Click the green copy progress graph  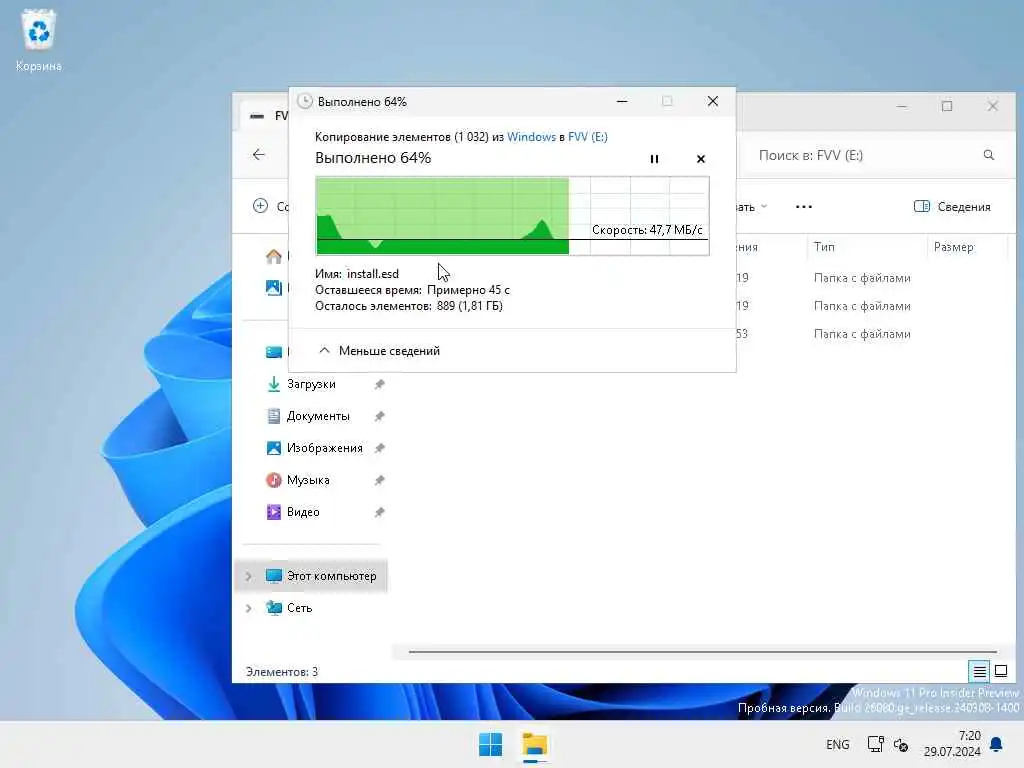(513, 216)
